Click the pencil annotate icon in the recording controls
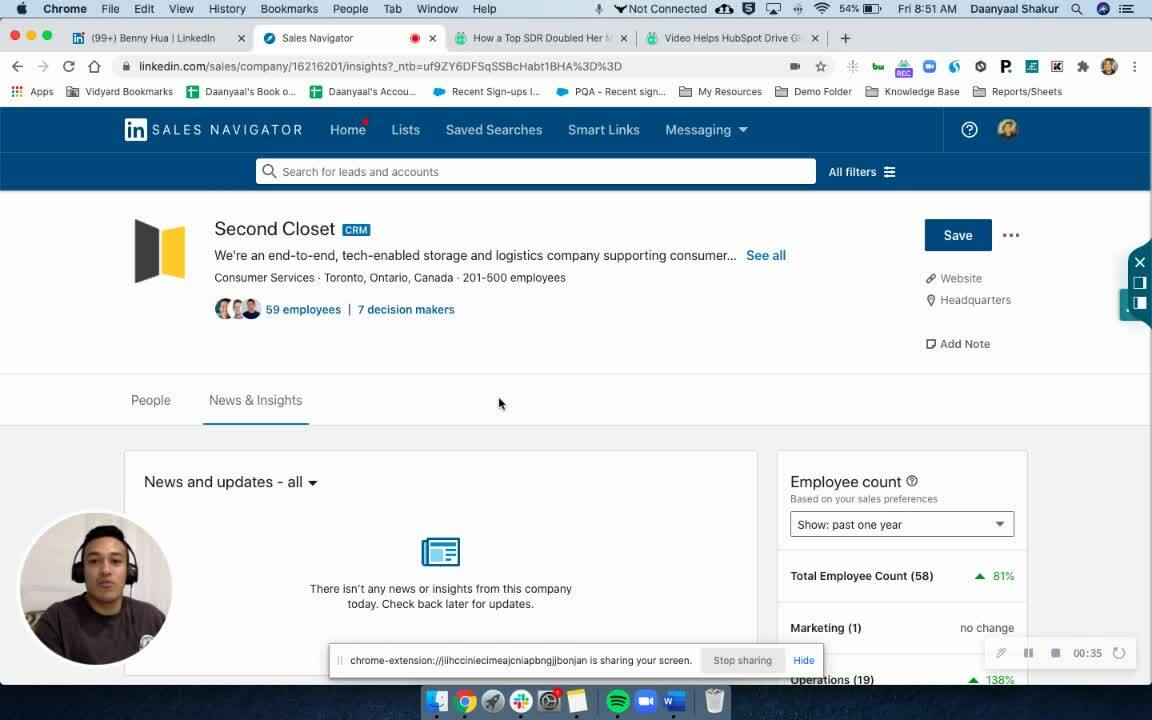 coord(1001,652)
